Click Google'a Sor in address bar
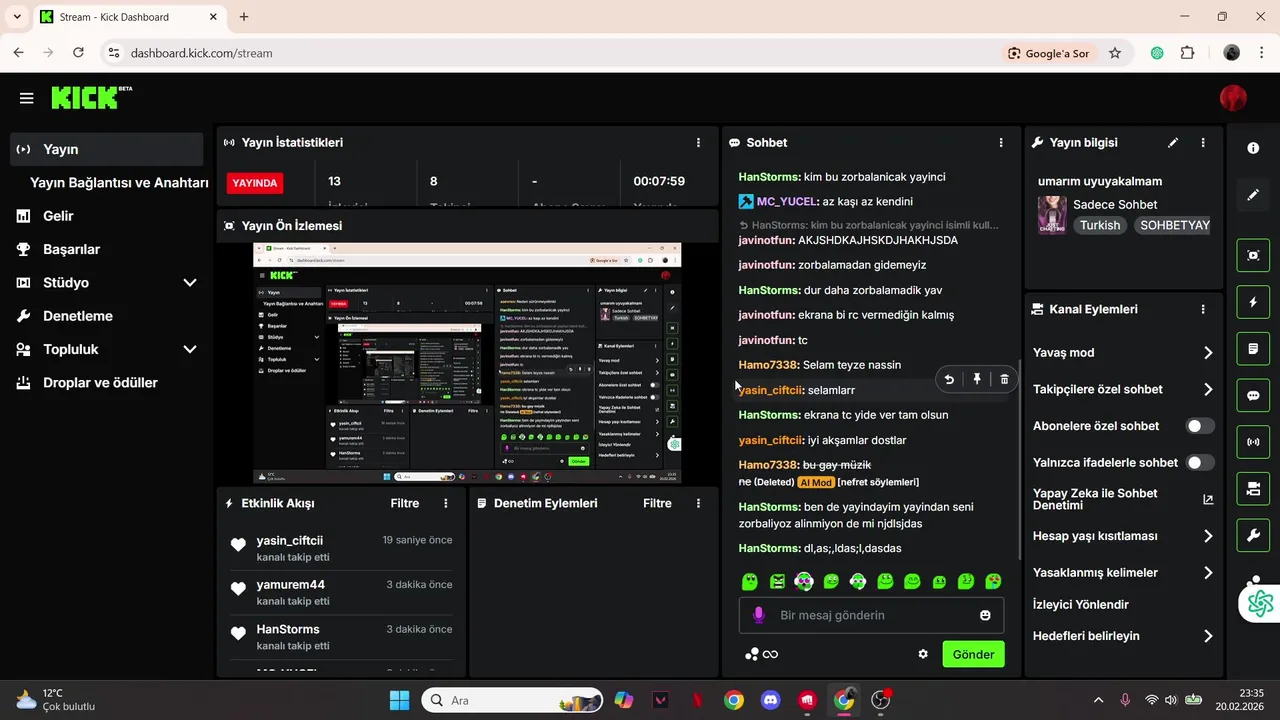The image size is (1280, 720). 1049,53
